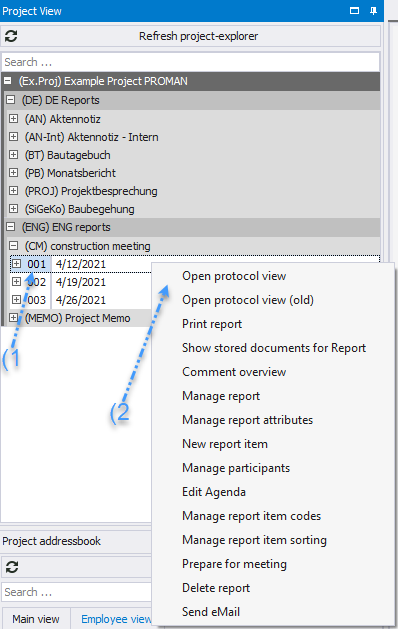Select Edit Agenda
Screen dimensions: 398x629
214,492
